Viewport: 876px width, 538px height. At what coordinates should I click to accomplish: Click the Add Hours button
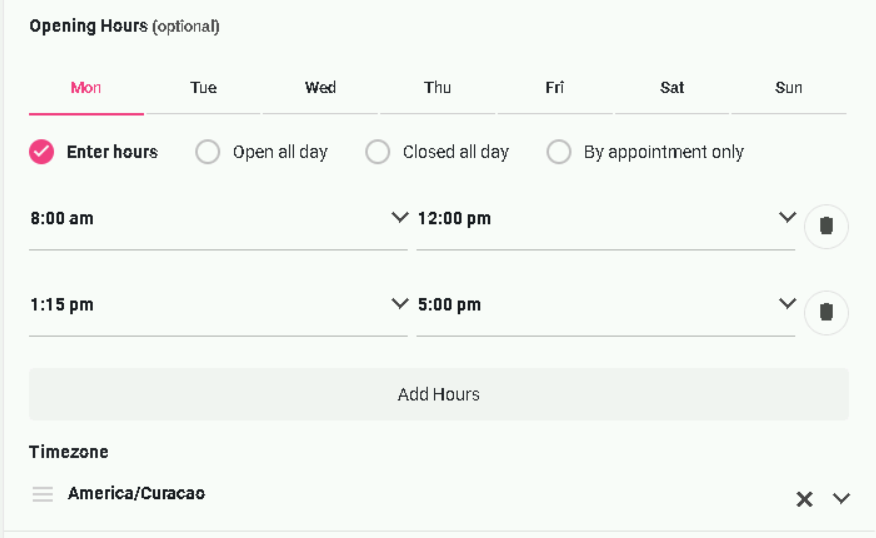pyautogui.click(x=439, y=394)
